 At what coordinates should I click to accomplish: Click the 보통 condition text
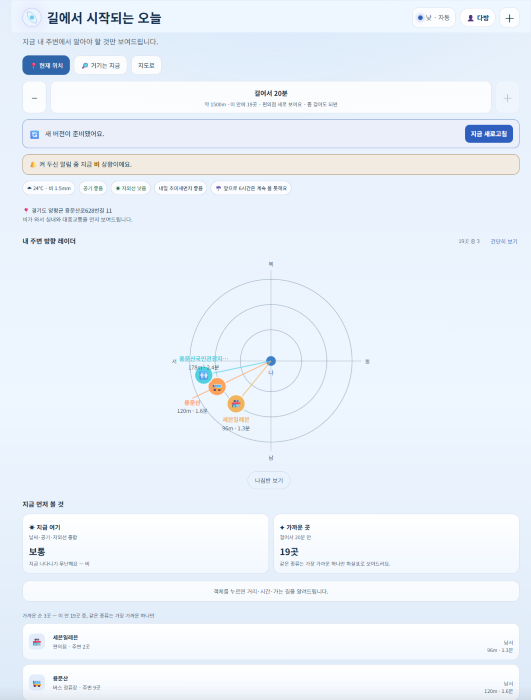pyautogui.click(x=37, y=552)
